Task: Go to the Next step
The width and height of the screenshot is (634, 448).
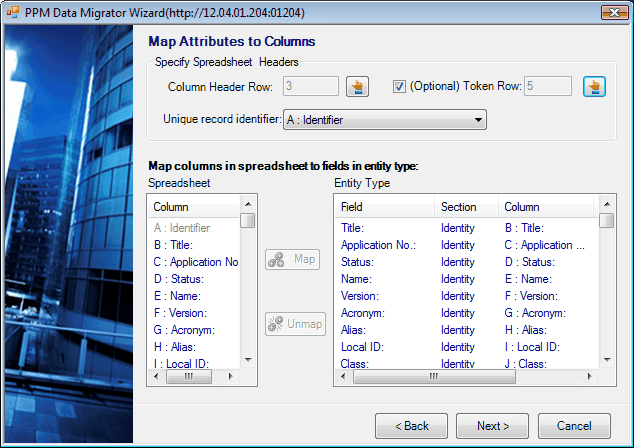Action: pos(492,426)
